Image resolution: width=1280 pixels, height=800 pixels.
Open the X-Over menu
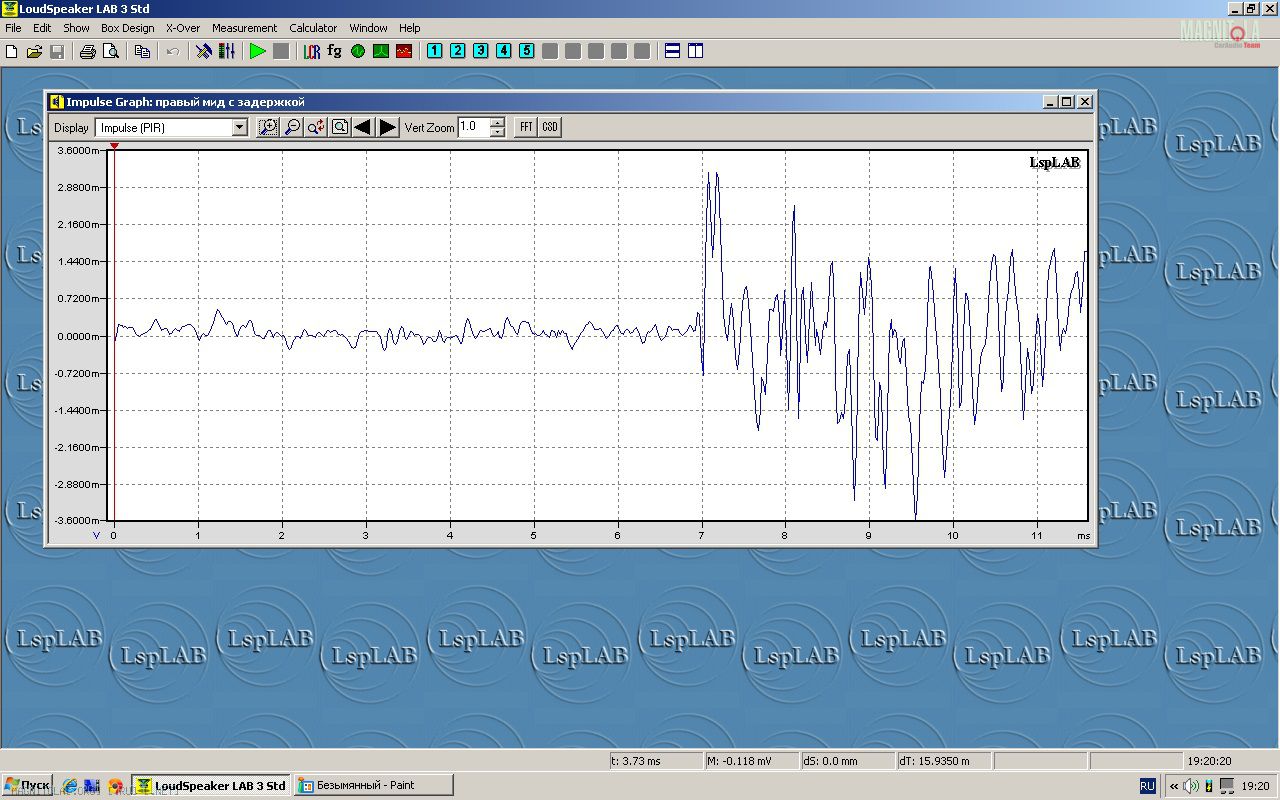tap(183, 28)
